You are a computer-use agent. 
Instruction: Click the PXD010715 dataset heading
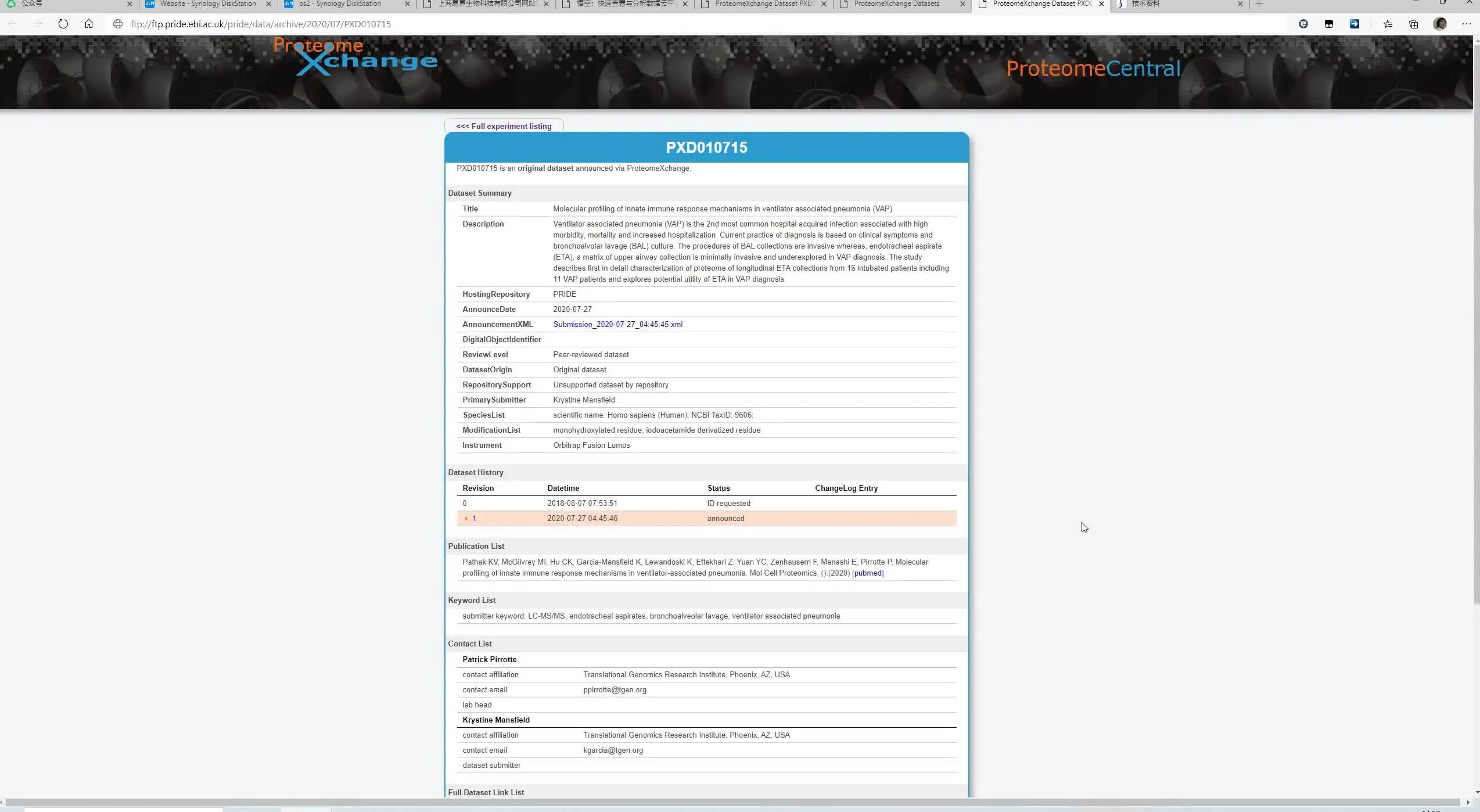(706, 148)
